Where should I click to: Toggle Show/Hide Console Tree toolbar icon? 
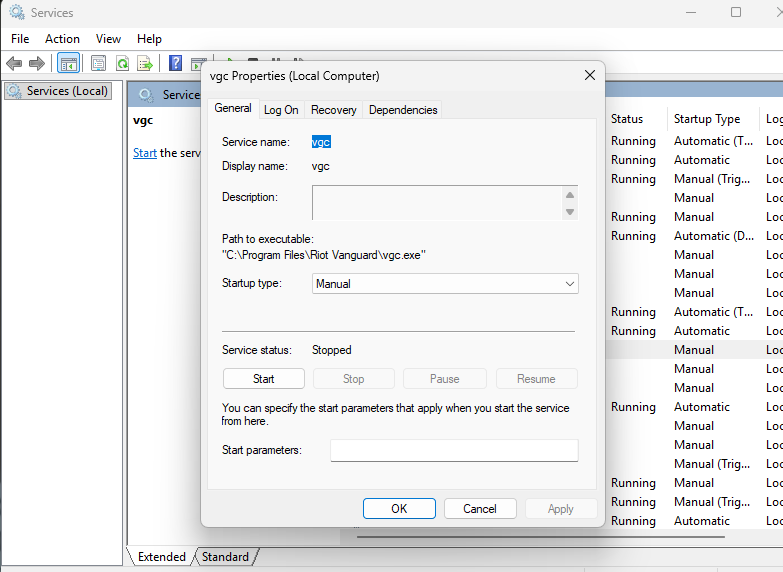(68, 63)
